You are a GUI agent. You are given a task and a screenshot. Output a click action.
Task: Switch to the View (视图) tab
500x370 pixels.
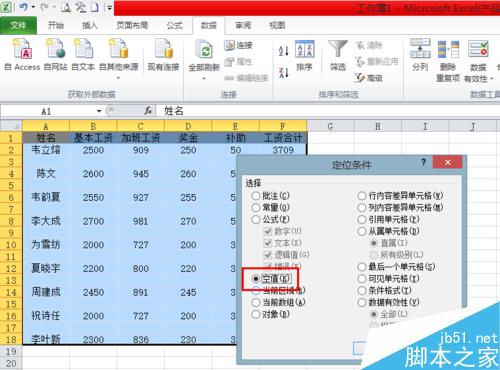277,25
